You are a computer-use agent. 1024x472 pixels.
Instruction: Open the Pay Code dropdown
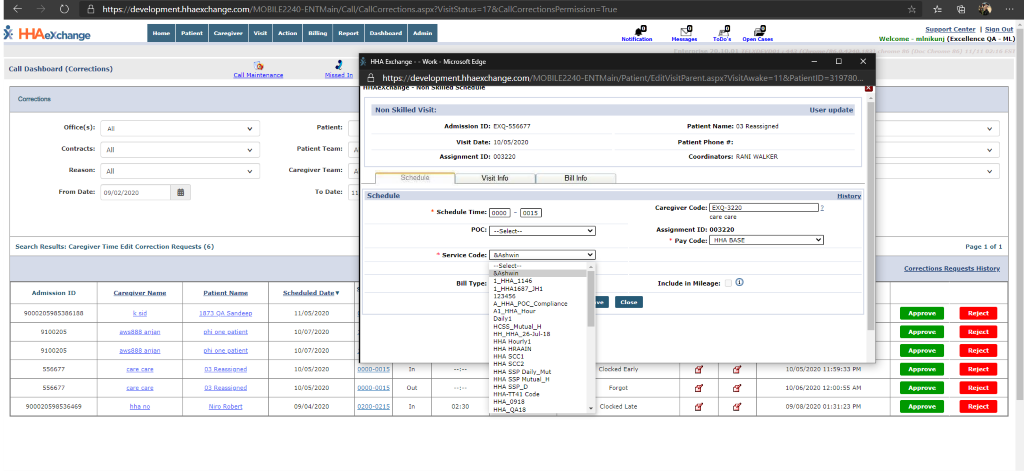[767, 240]
